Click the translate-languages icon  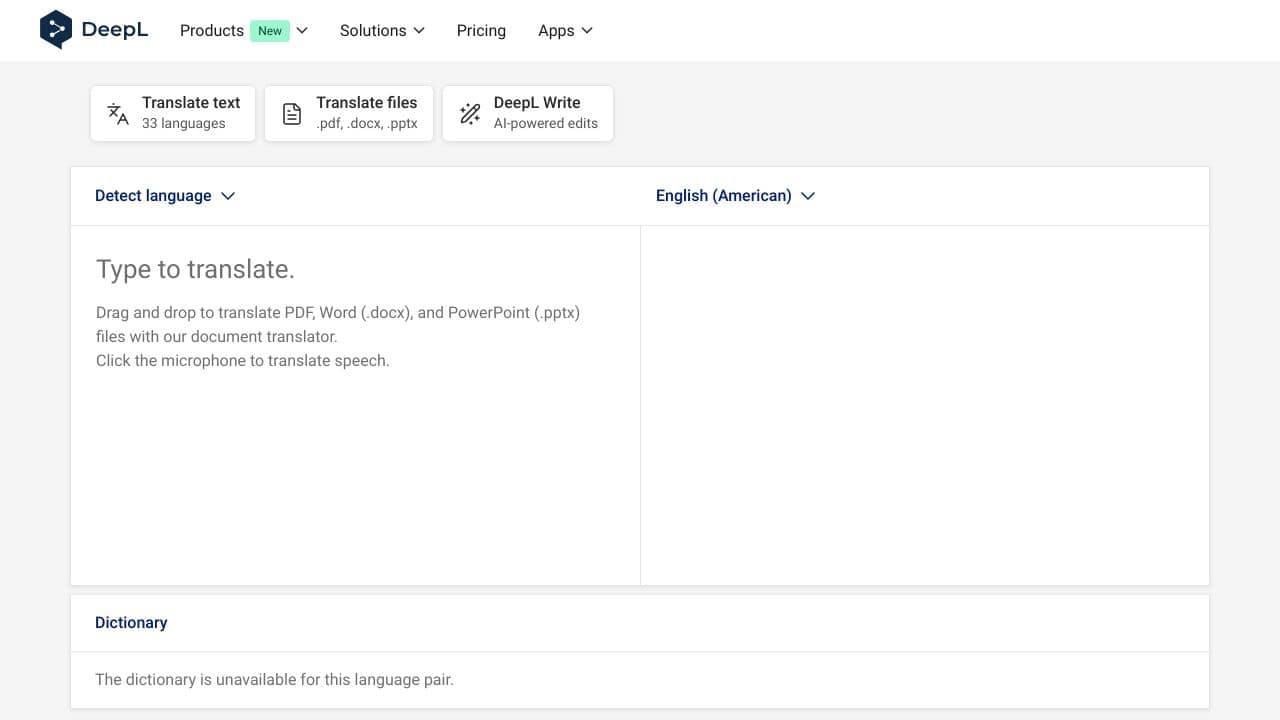118,114
